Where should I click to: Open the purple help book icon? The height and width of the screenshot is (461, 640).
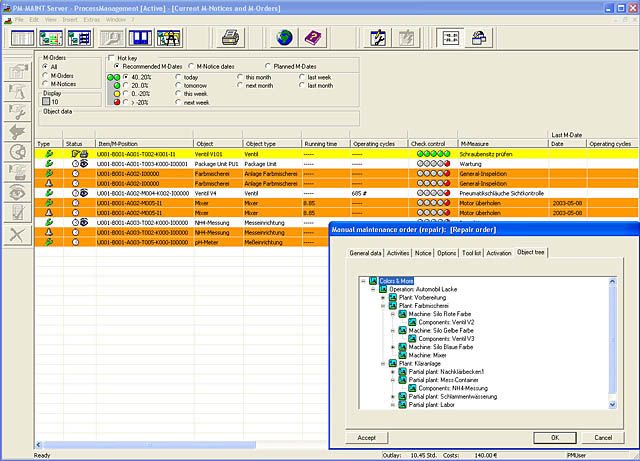(313, 39)
